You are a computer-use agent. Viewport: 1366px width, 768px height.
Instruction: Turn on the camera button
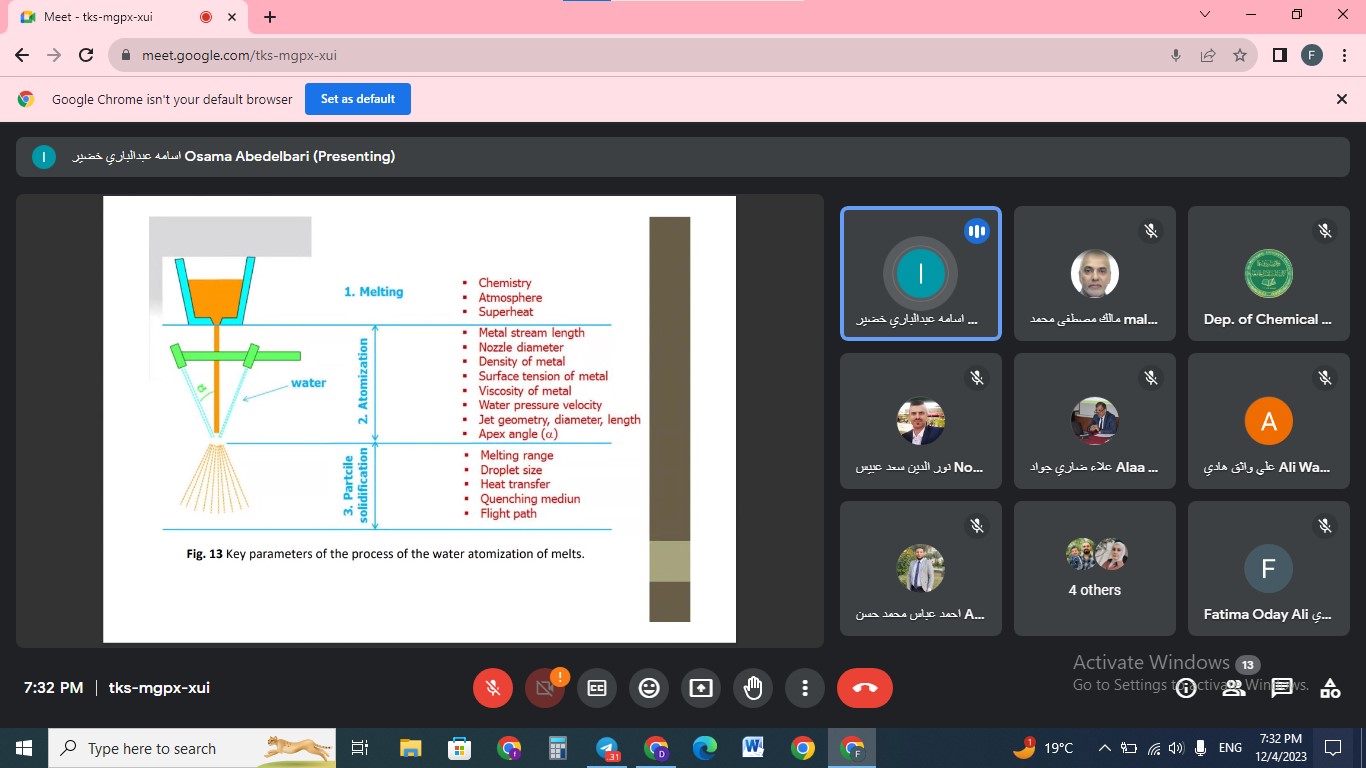[545, 688]
